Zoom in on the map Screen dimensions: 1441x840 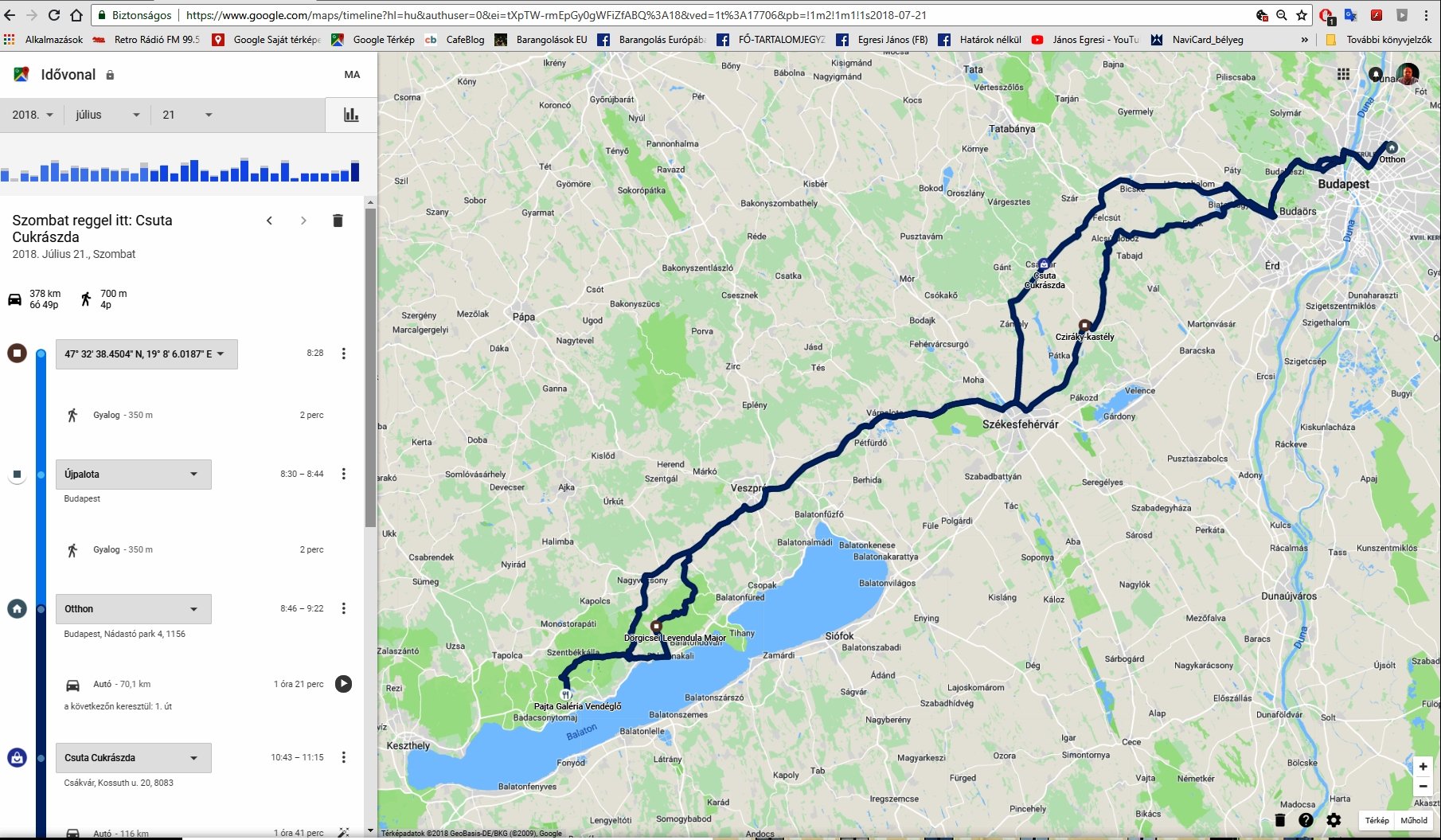pos(1423,767)
